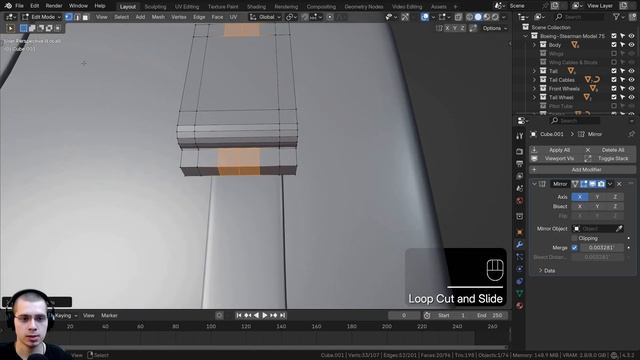This screenshot has height=360, width=640.
Task: Collapse the Boeing-Stearman Model 75 collection
Action: coord(526,36)
